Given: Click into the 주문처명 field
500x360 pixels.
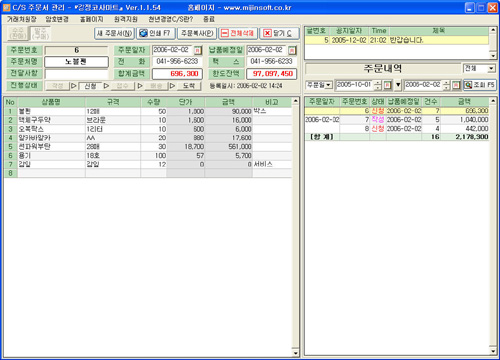Looking at the screenshot, I should point(76,62).
